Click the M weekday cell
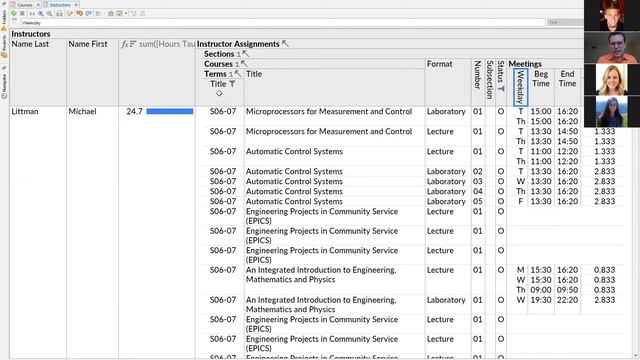The image size is (640, 360). pos(520,270)
